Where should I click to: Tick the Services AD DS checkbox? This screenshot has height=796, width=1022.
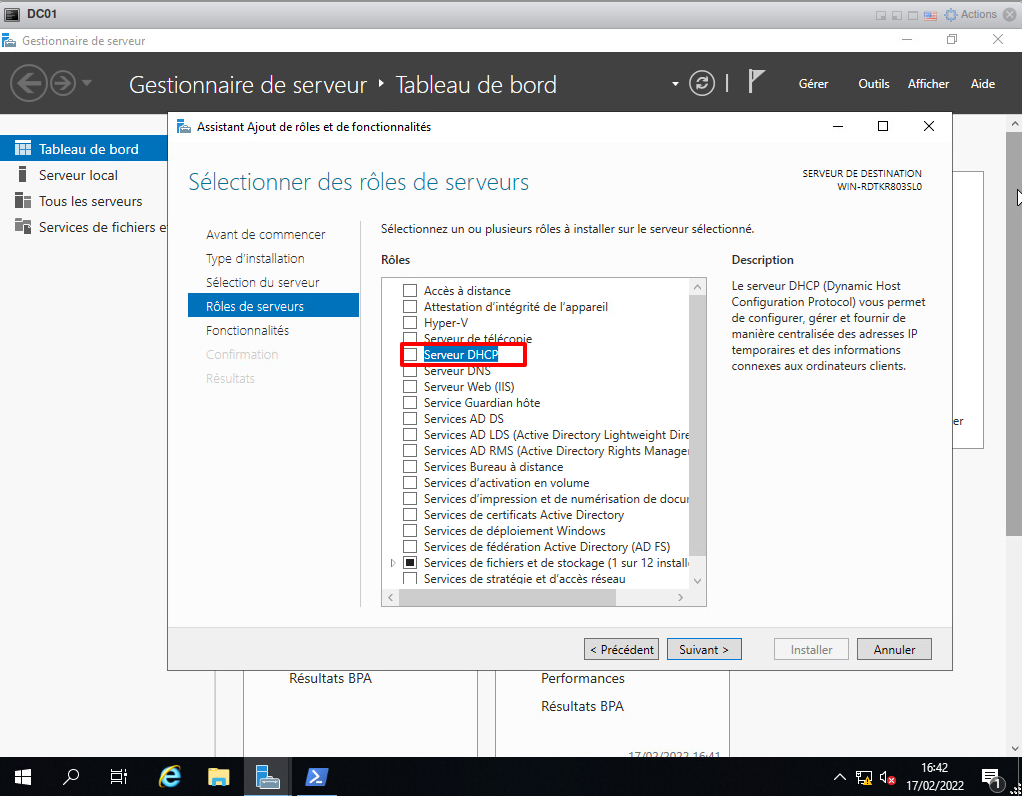click(x=410, y=419)
